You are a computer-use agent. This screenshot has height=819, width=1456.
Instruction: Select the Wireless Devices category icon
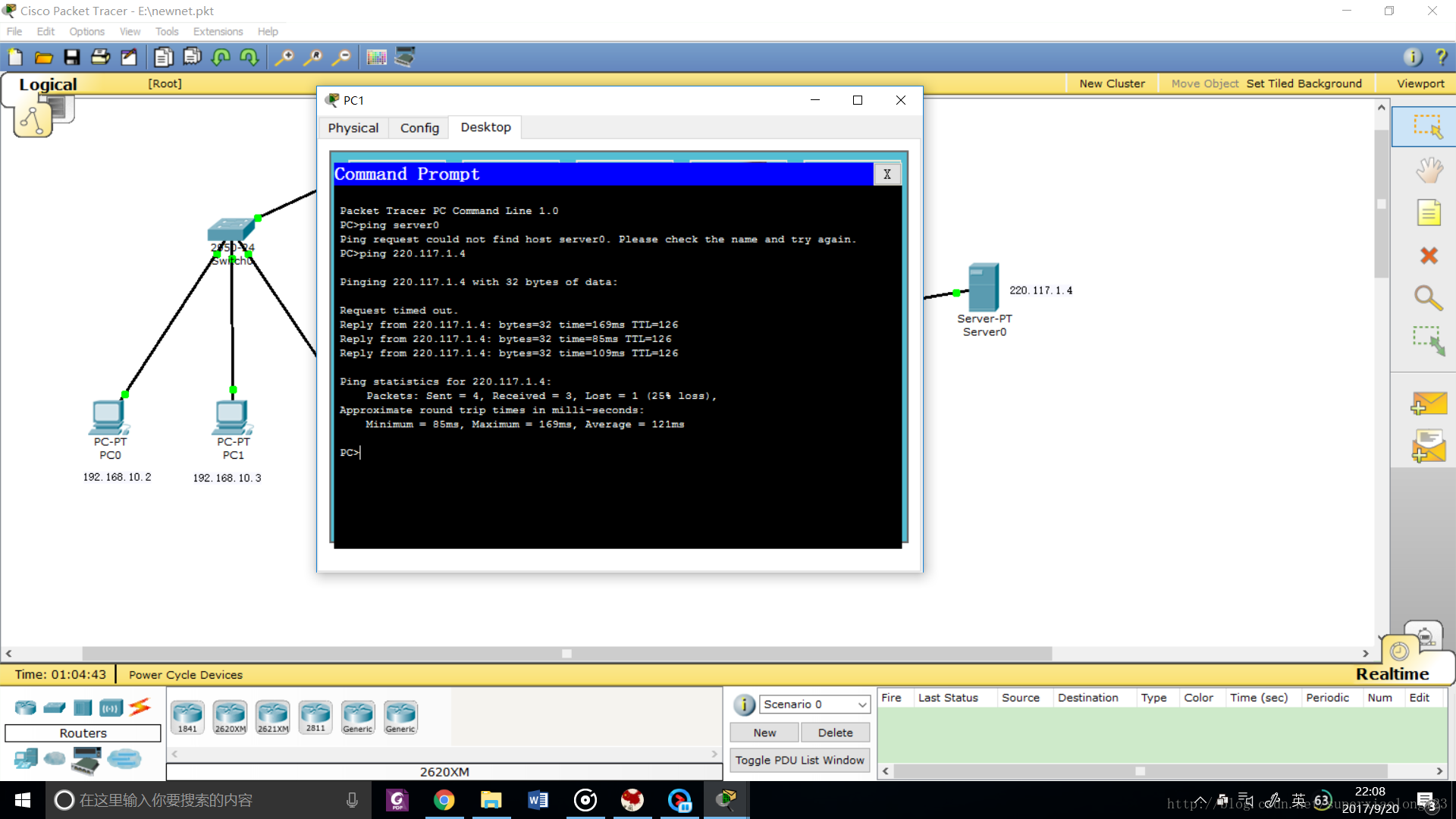[111, 708]
